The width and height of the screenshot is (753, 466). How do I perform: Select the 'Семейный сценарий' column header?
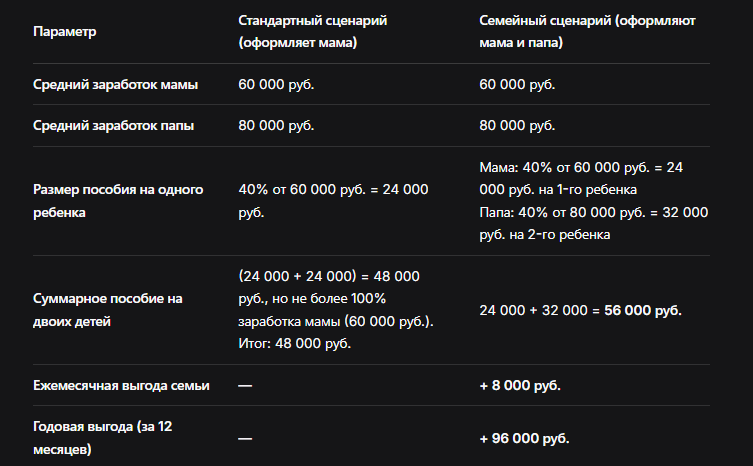point(587,32)
